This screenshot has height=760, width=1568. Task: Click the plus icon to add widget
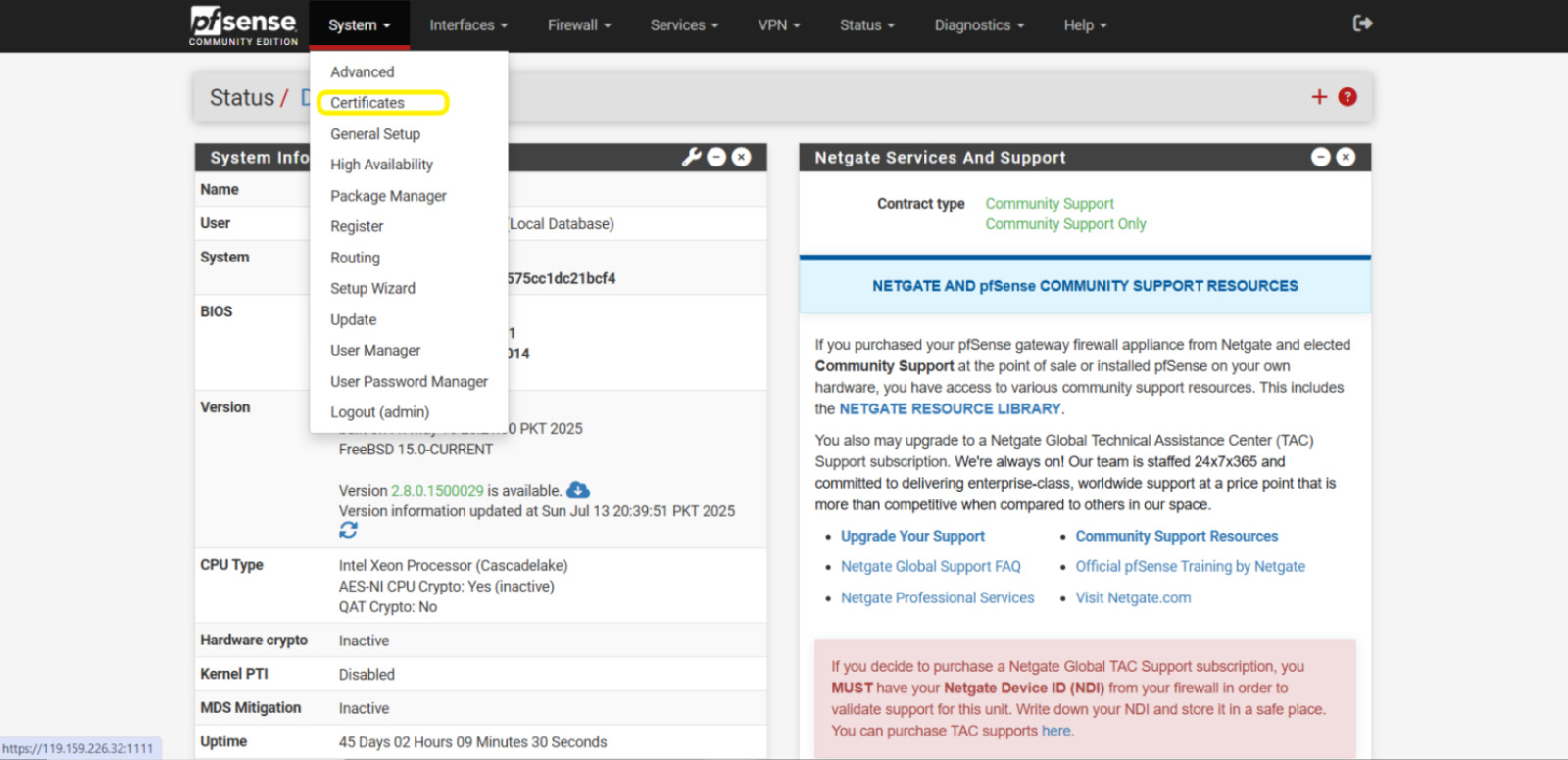tap(1319, 97)
